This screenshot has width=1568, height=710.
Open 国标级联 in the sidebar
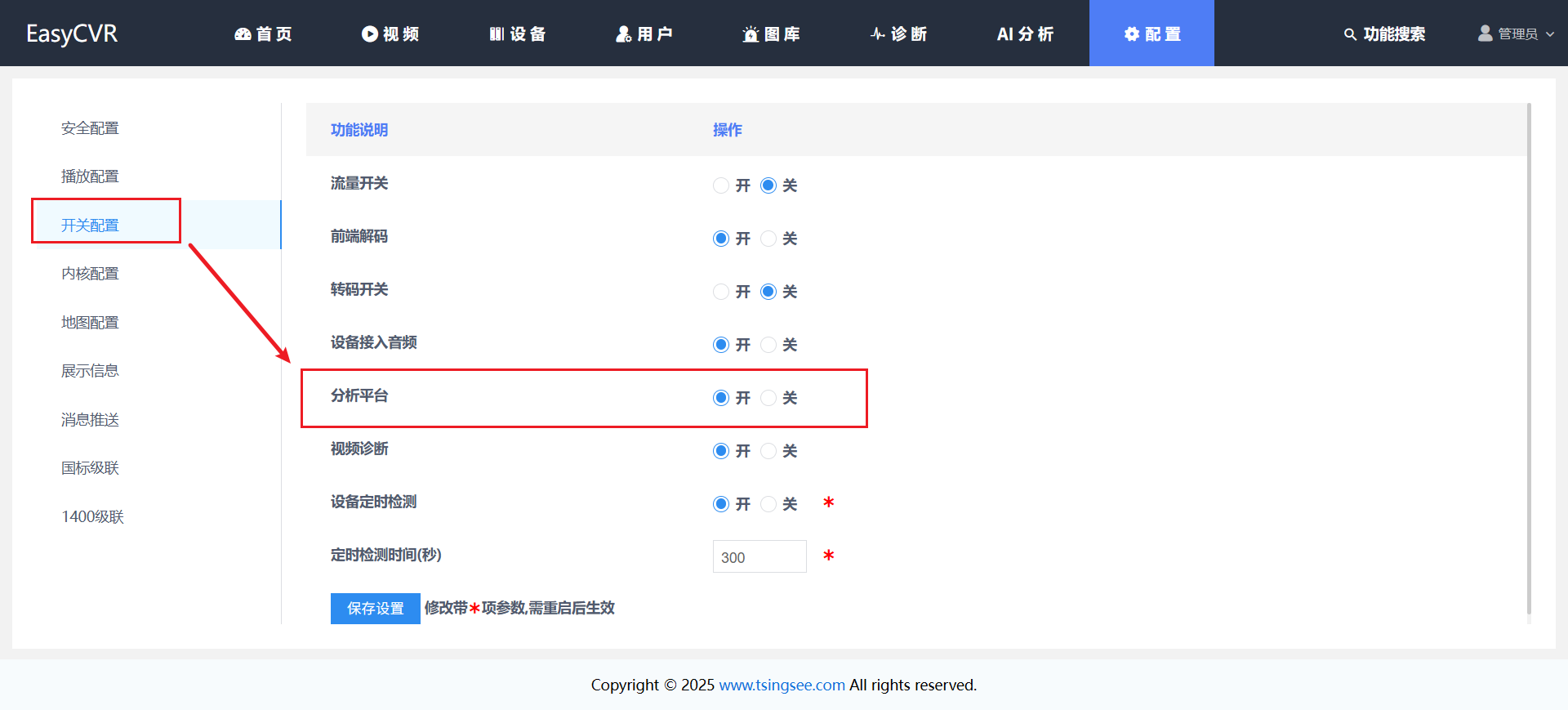(x=90, y=468)
